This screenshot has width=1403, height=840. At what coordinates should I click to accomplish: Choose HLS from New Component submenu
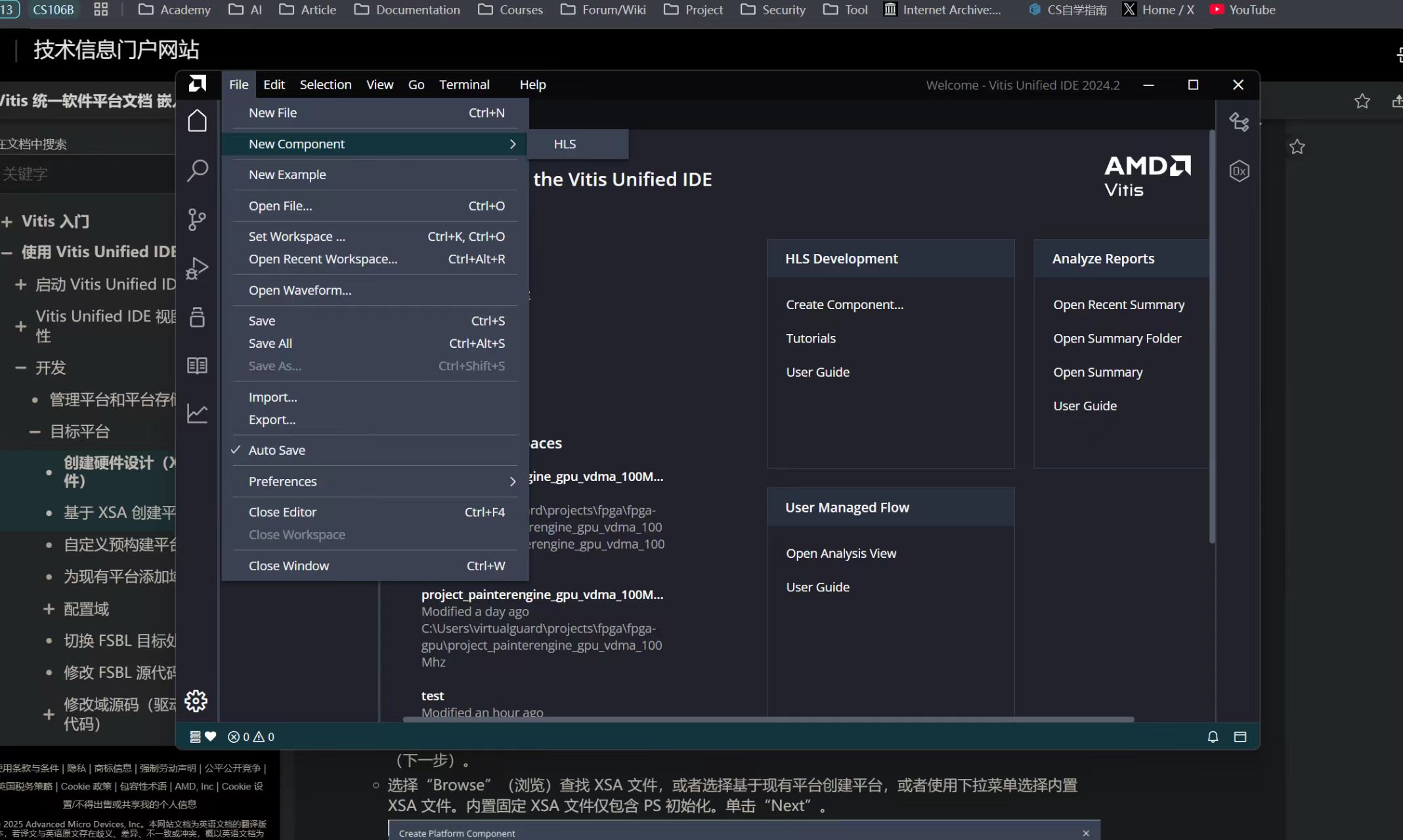pos(578,144)
